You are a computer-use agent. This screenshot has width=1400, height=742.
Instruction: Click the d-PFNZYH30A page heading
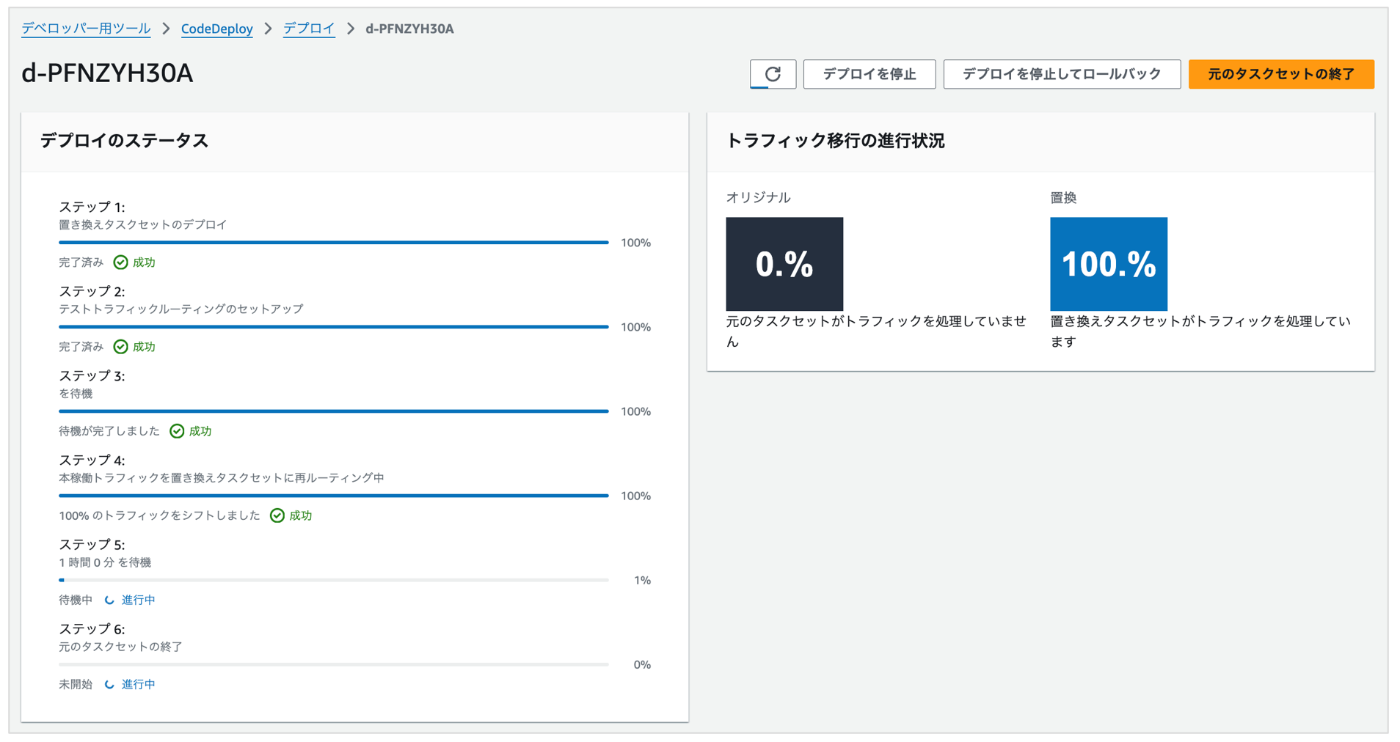coord(107,74)
